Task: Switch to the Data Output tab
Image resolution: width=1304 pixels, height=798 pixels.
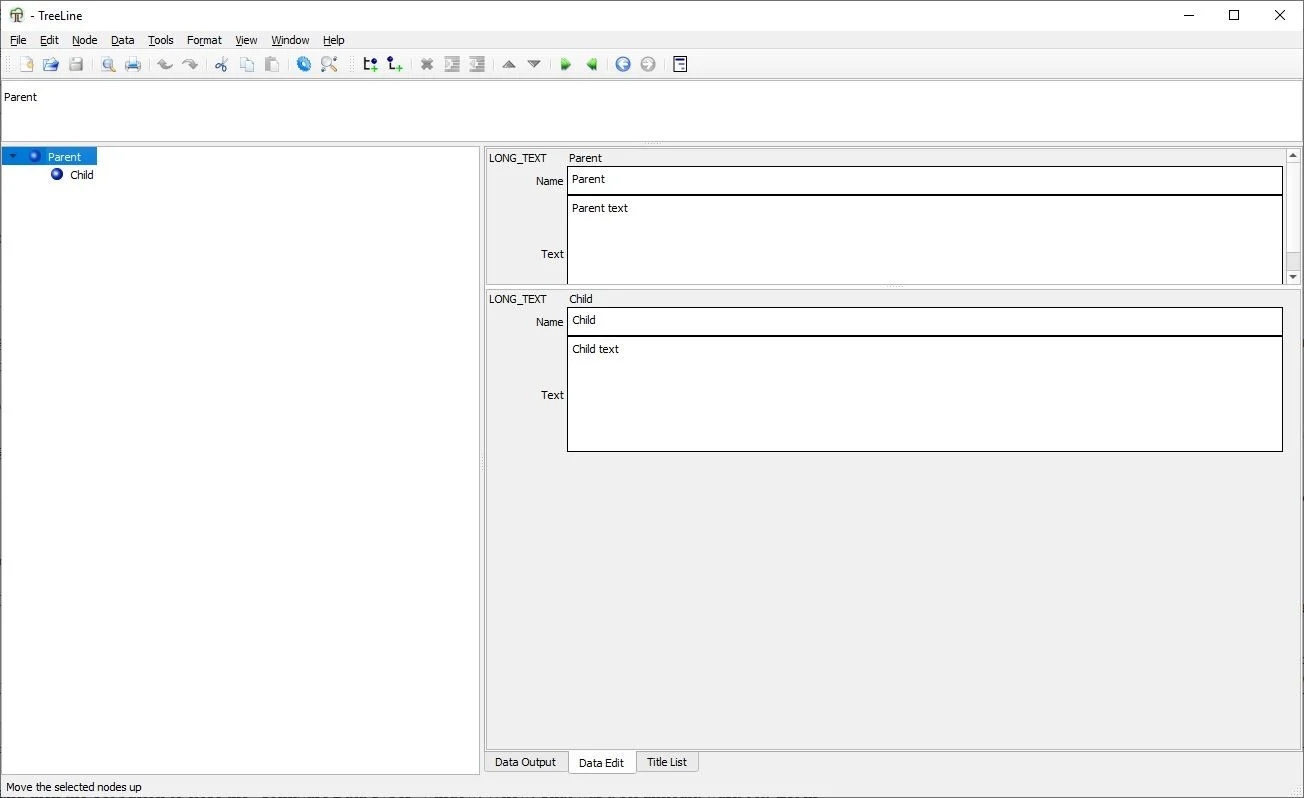Action: (x=525, y=762)
